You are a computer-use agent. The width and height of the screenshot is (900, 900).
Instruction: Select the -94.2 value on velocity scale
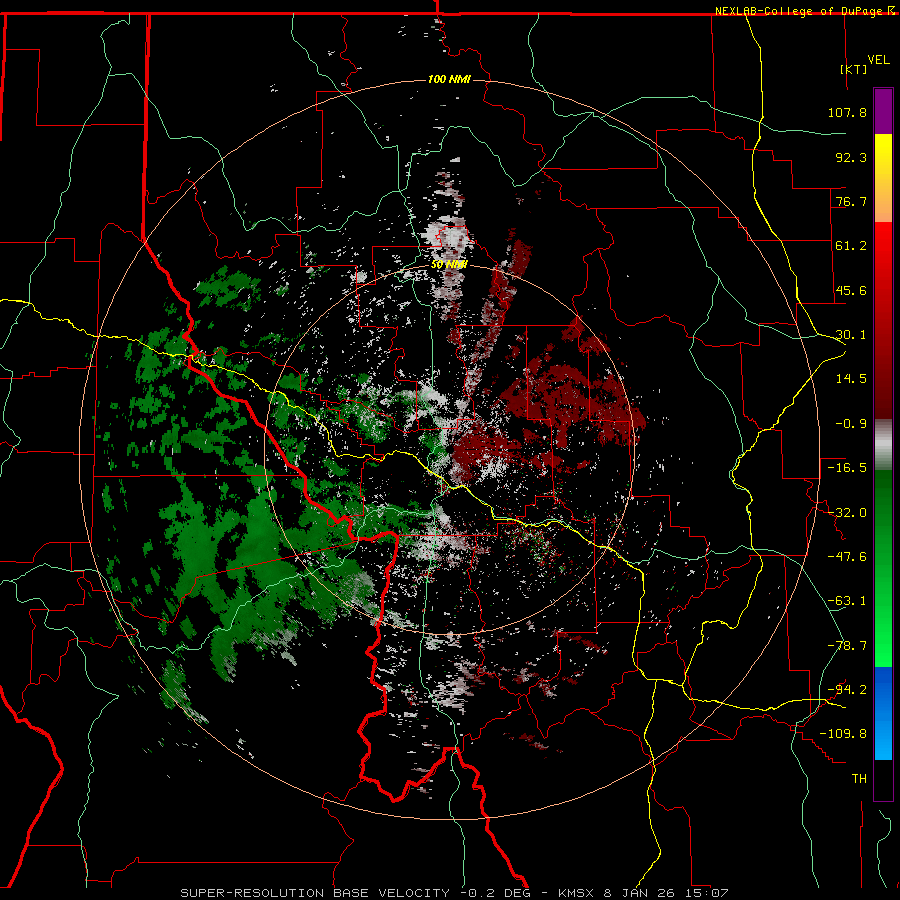click(847, 690)
